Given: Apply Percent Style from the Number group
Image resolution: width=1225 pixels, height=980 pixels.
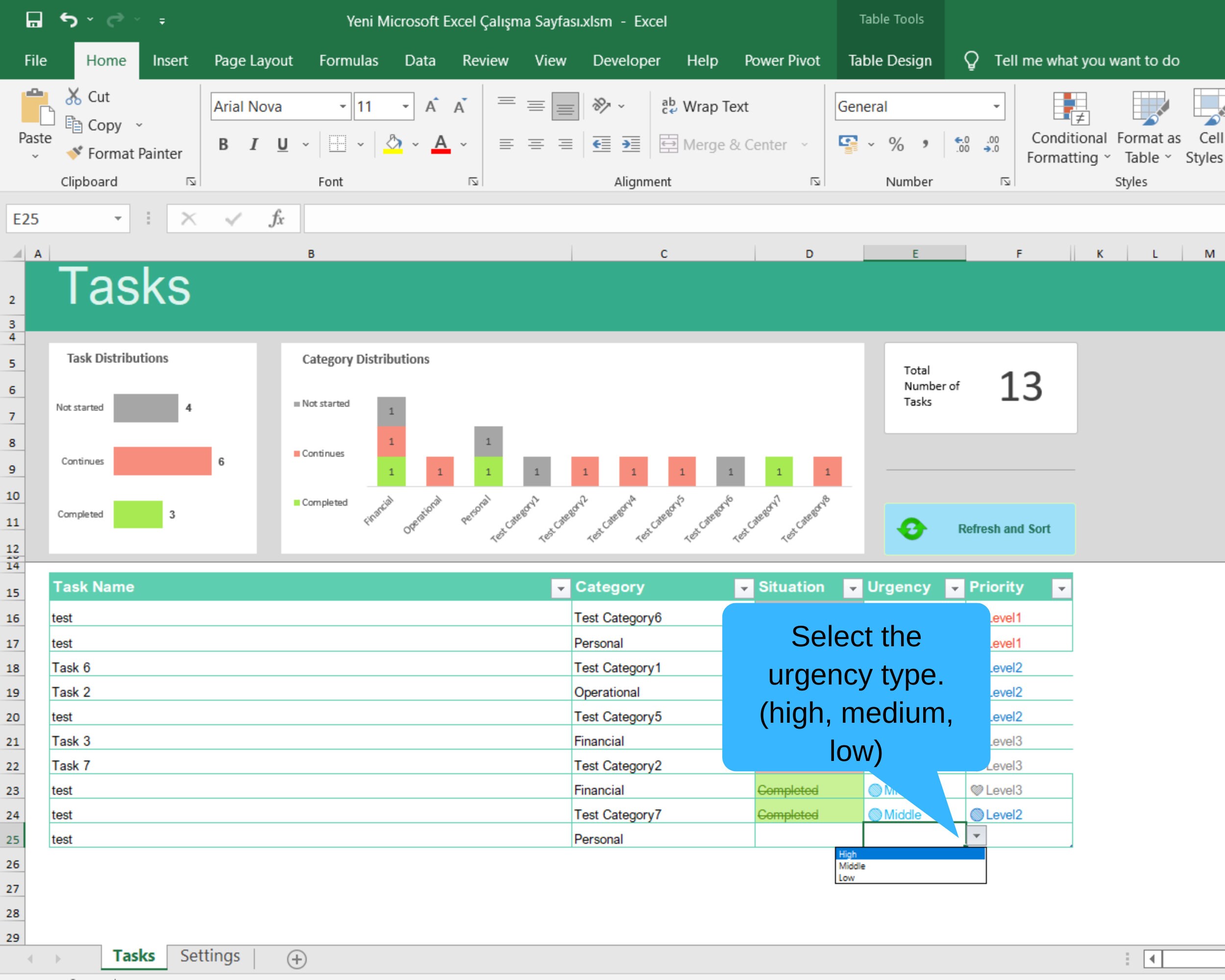Looking at the screenshot, I should click(x=898, y=144).
